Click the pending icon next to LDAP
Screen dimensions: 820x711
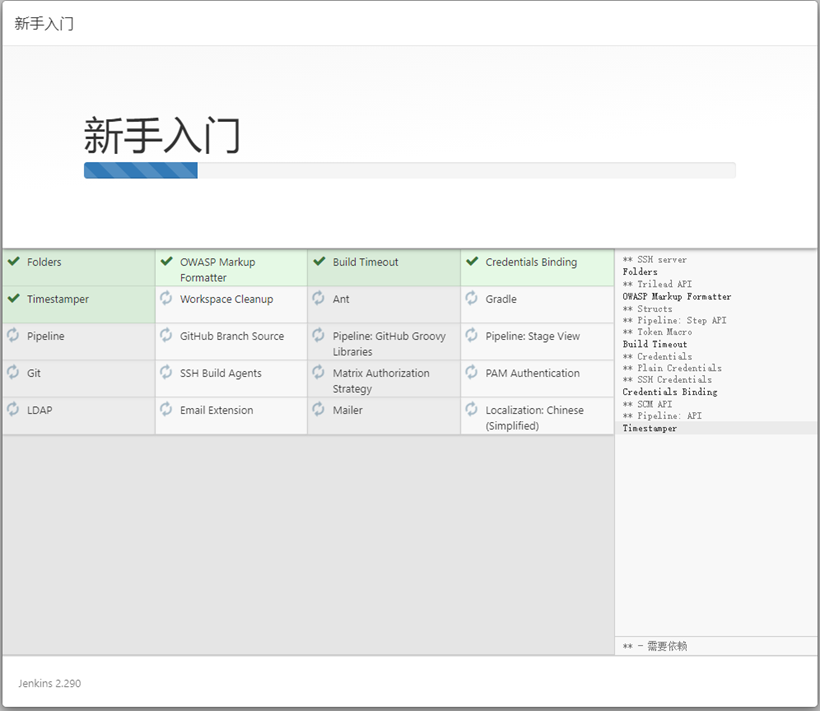(13, 409)
